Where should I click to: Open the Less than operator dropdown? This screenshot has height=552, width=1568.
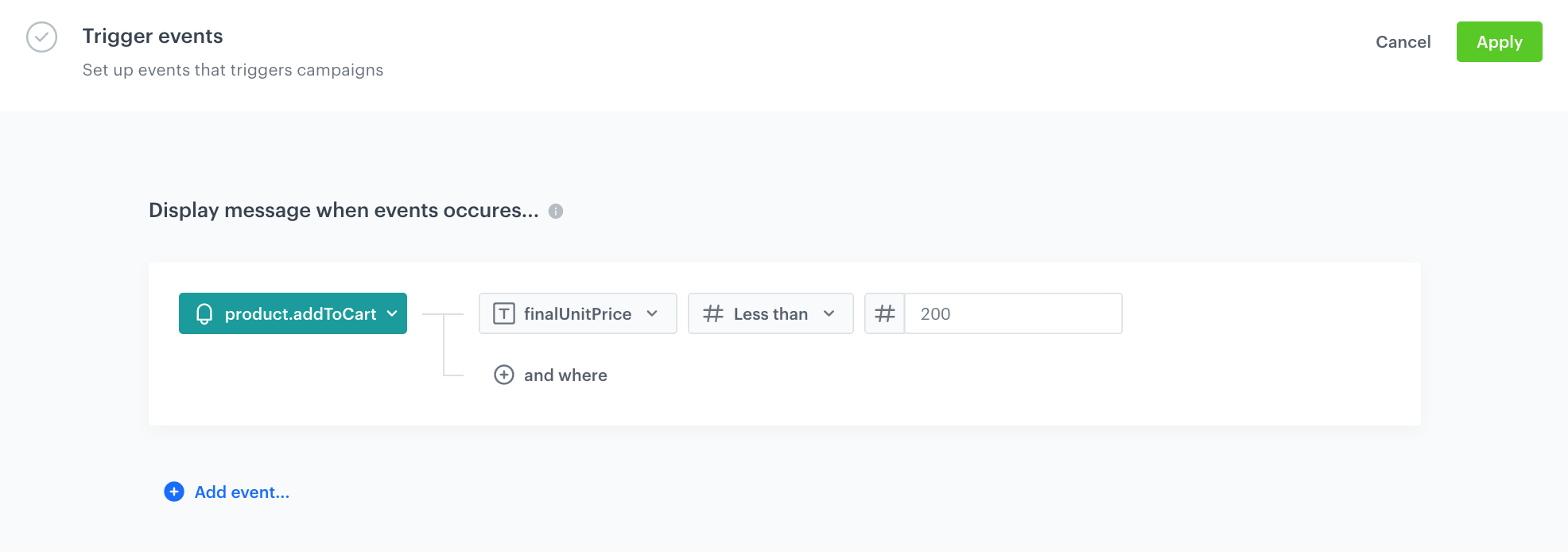tap(770, 314)
